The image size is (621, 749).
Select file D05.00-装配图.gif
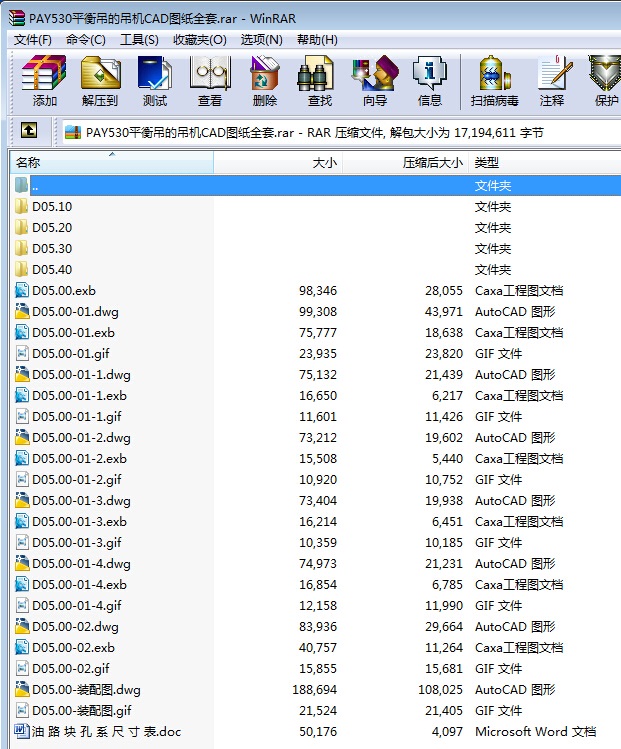(81, 711)
